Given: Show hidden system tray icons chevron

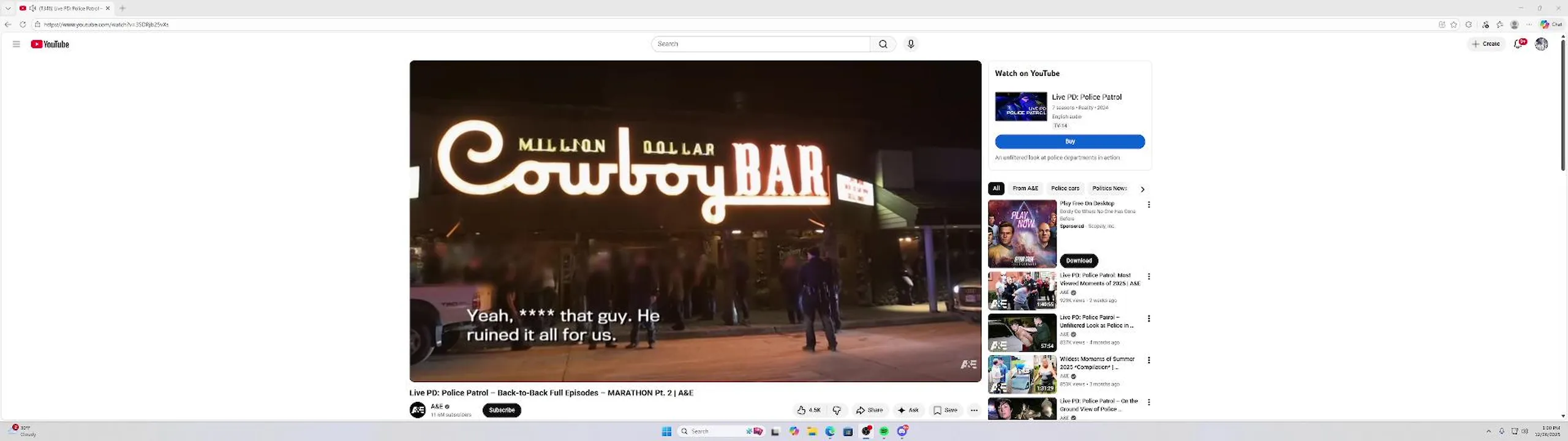Looking at the screenshot, I should click(1488, 431).
